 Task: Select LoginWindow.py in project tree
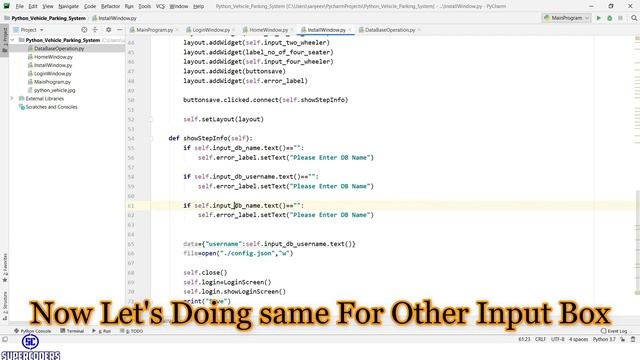click(x=52, y=73)
